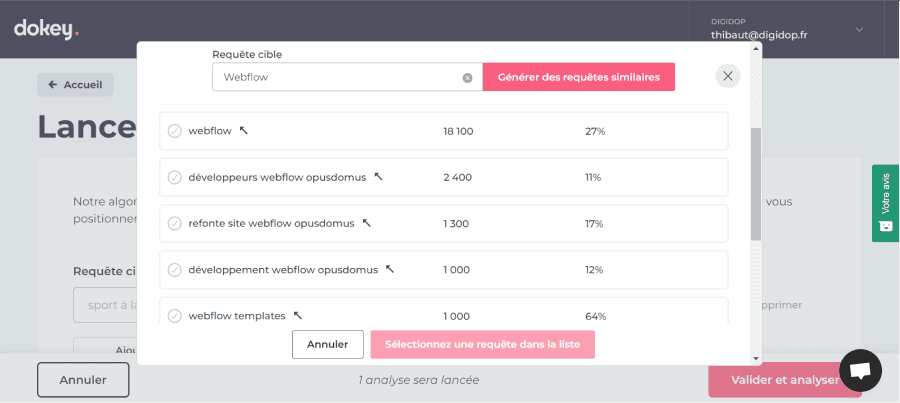This screenshot has height=403, width=900.
Task: Click the scrollbar down arrow in dialog
Action: 755,358
